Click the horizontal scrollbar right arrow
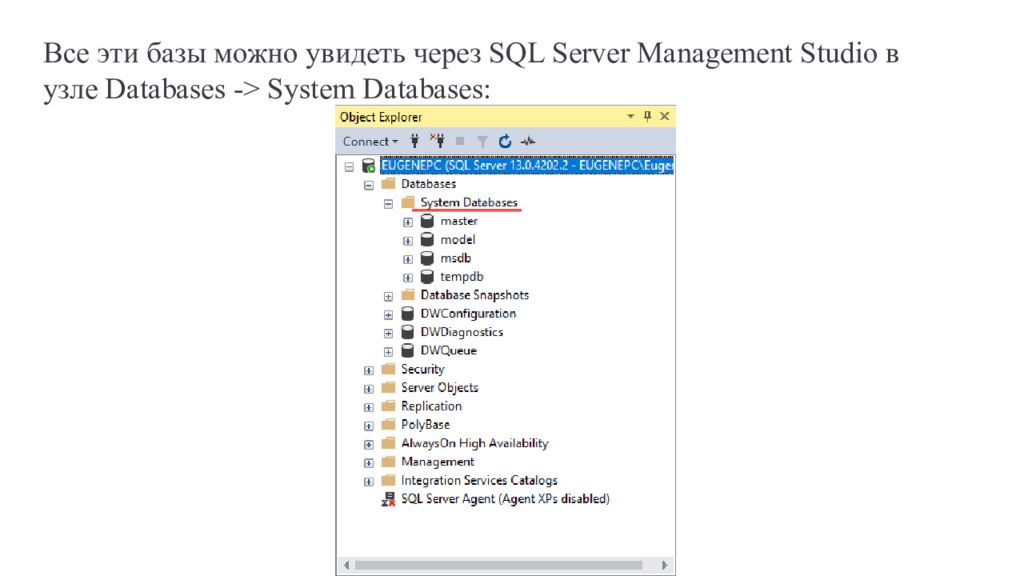1024x576 pixels. [x=664, y=565]
